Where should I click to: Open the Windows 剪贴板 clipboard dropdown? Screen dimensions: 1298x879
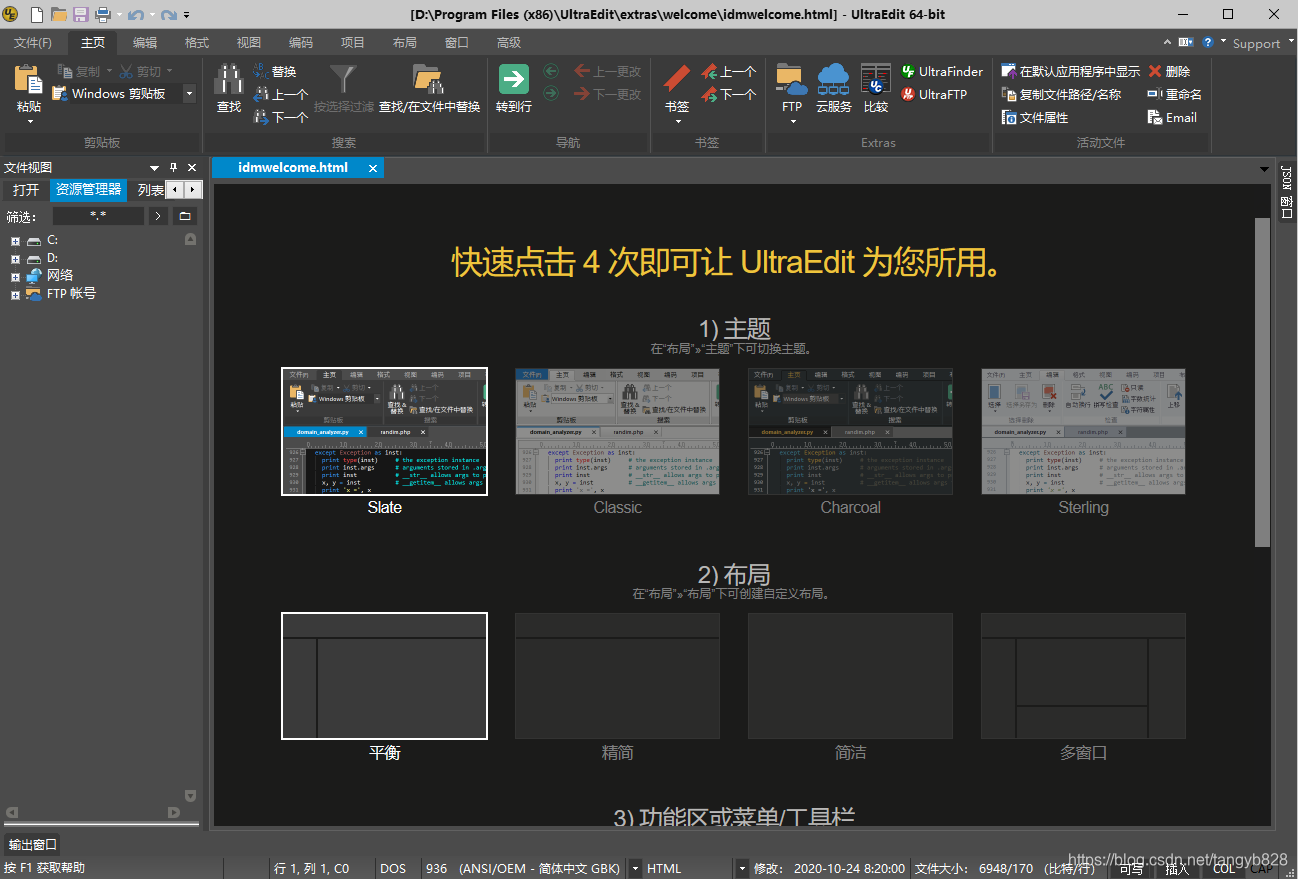(189, 94)
